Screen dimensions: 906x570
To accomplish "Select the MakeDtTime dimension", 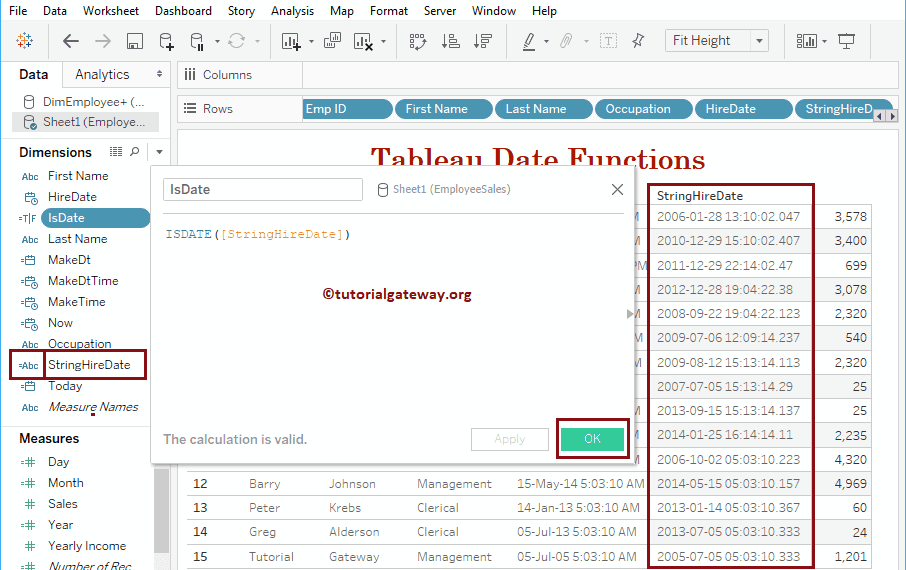I will [83, 281].
